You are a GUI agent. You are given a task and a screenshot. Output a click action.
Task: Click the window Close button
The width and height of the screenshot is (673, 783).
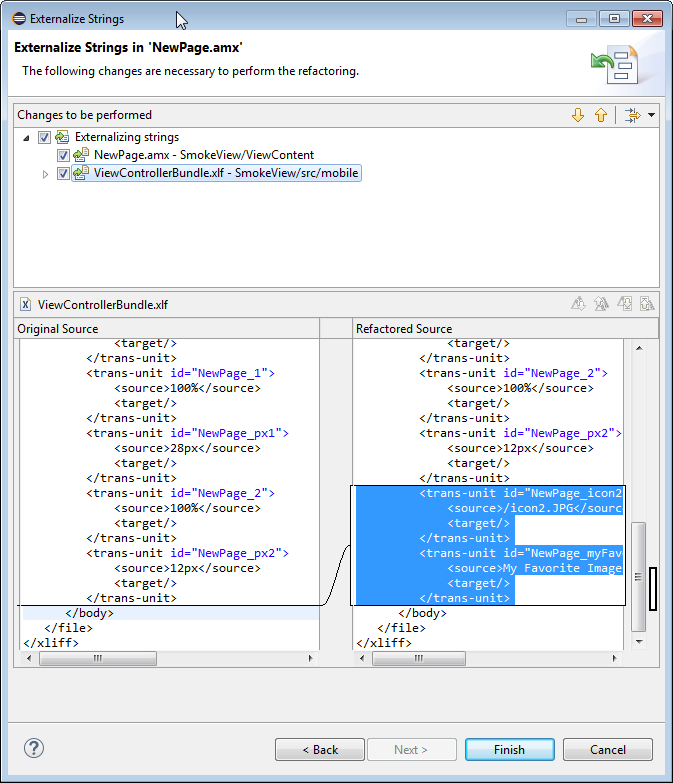(x=647, y=19)
